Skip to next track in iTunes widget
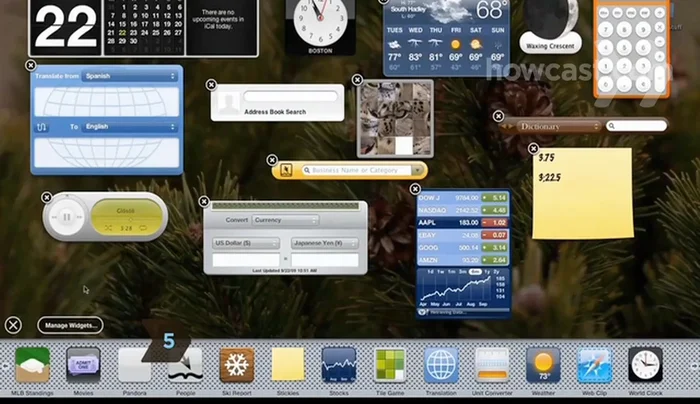Image resolution: width=700 pixels, height=404 pixels. coord(79,217)
